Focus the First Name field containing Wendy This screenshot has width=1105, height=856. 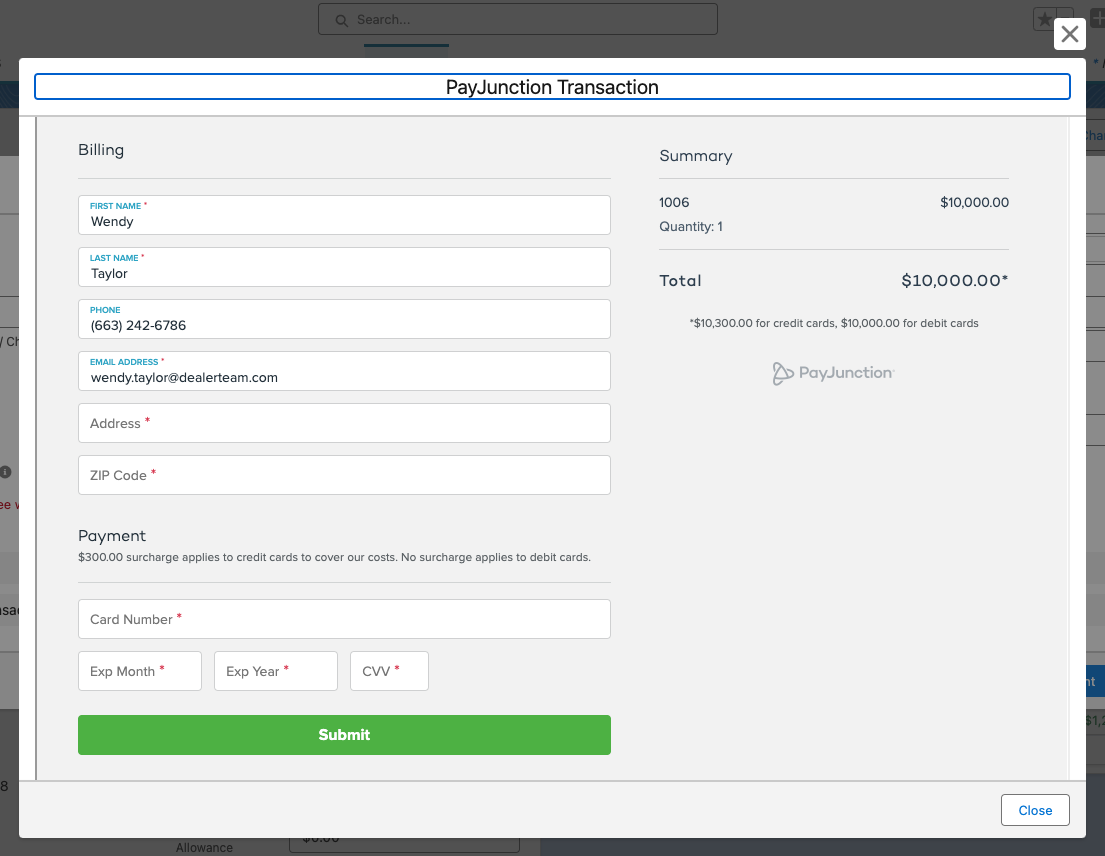click(x=344, y=215)
